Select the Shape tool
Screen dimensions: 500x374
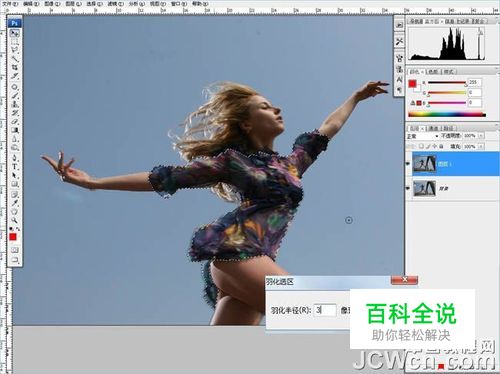[14, 184]
